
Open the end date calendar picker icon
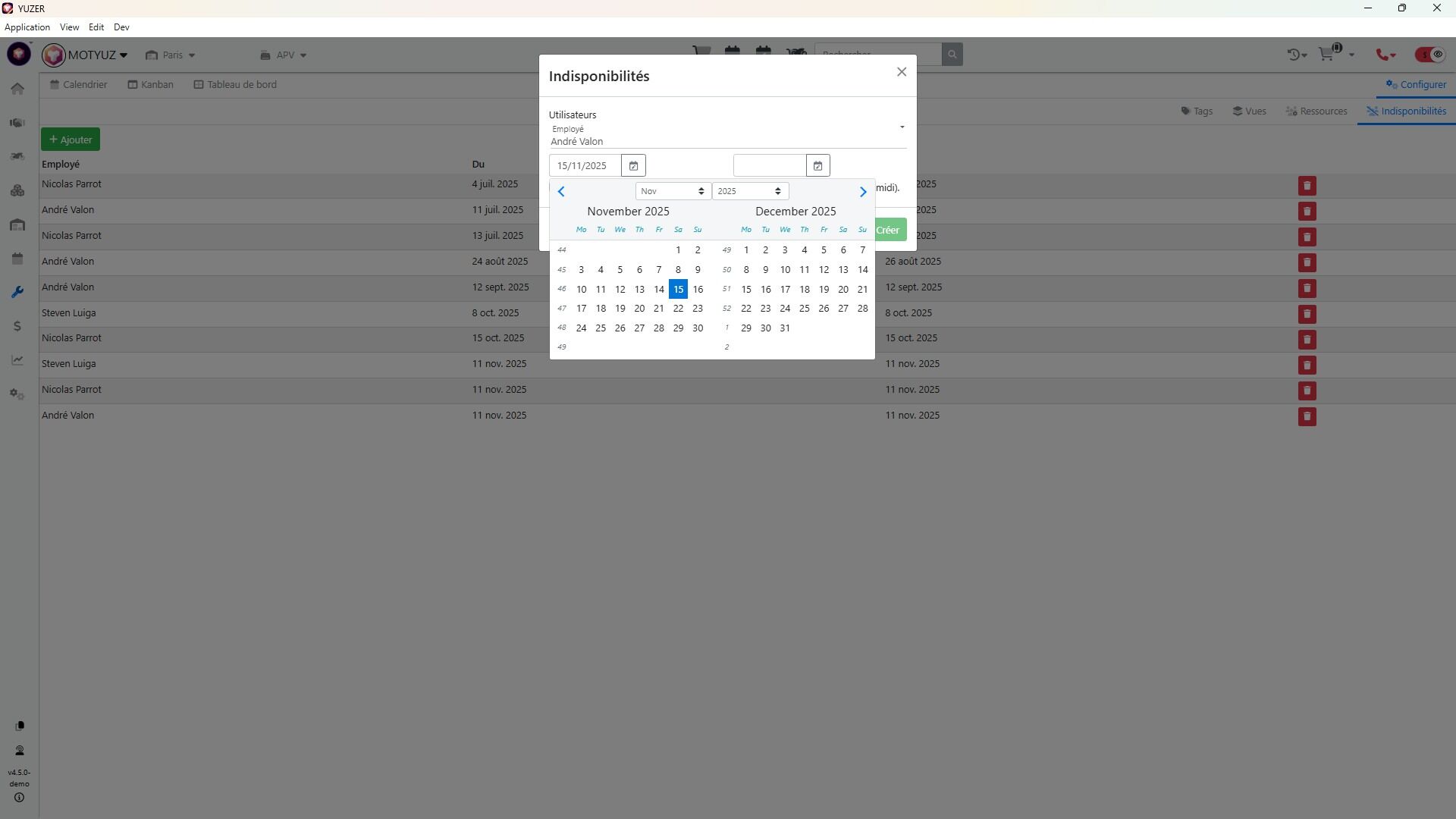pos(817,166)
